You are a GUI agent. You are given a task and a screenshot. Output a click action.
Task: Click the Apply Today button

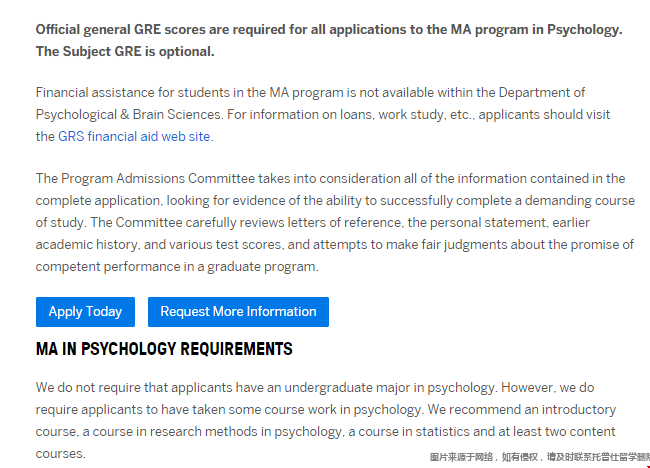pos(85,312)
